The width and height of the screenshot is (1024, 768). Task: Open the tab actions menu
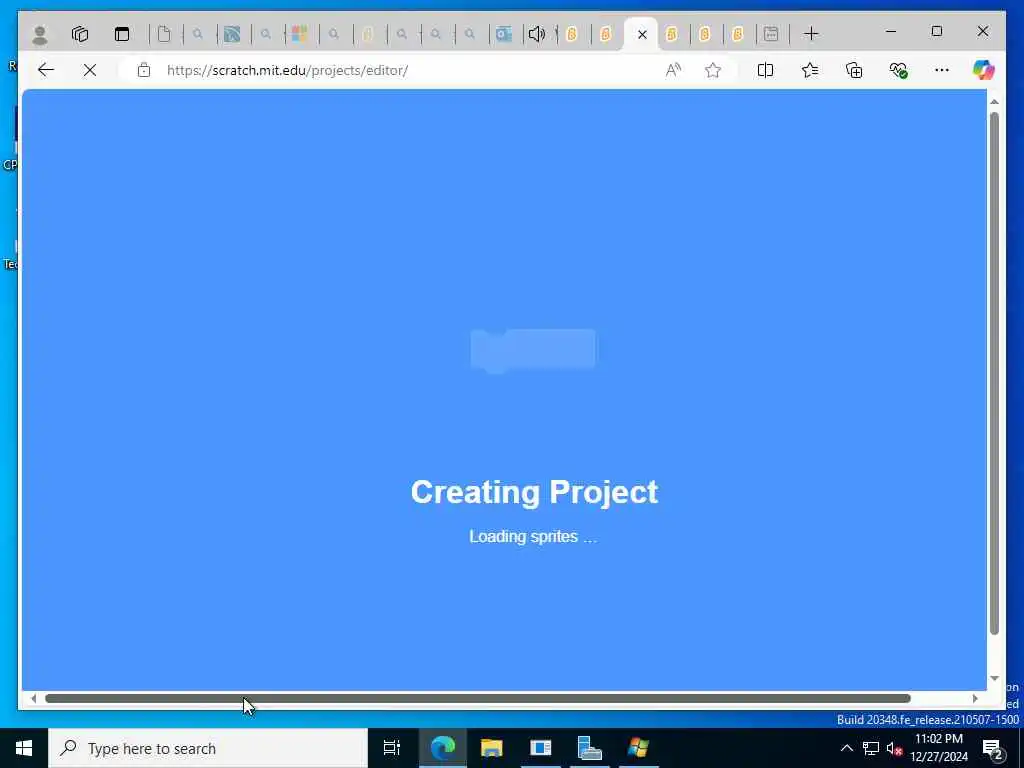(122, 34)
